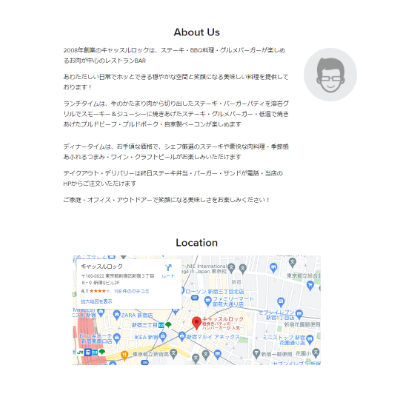400x400 pixels.
Task: Click the Lawson store map marker
Action: tap(182, 291)
